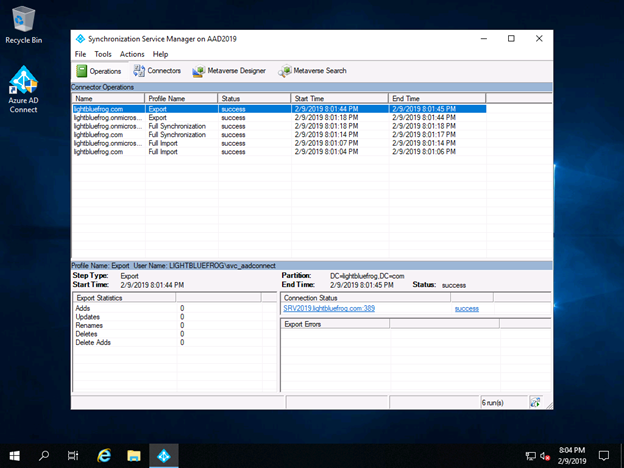624x468 pixels.
Task: Click the Export Errors column header
Action: click(x=335, y=324)
